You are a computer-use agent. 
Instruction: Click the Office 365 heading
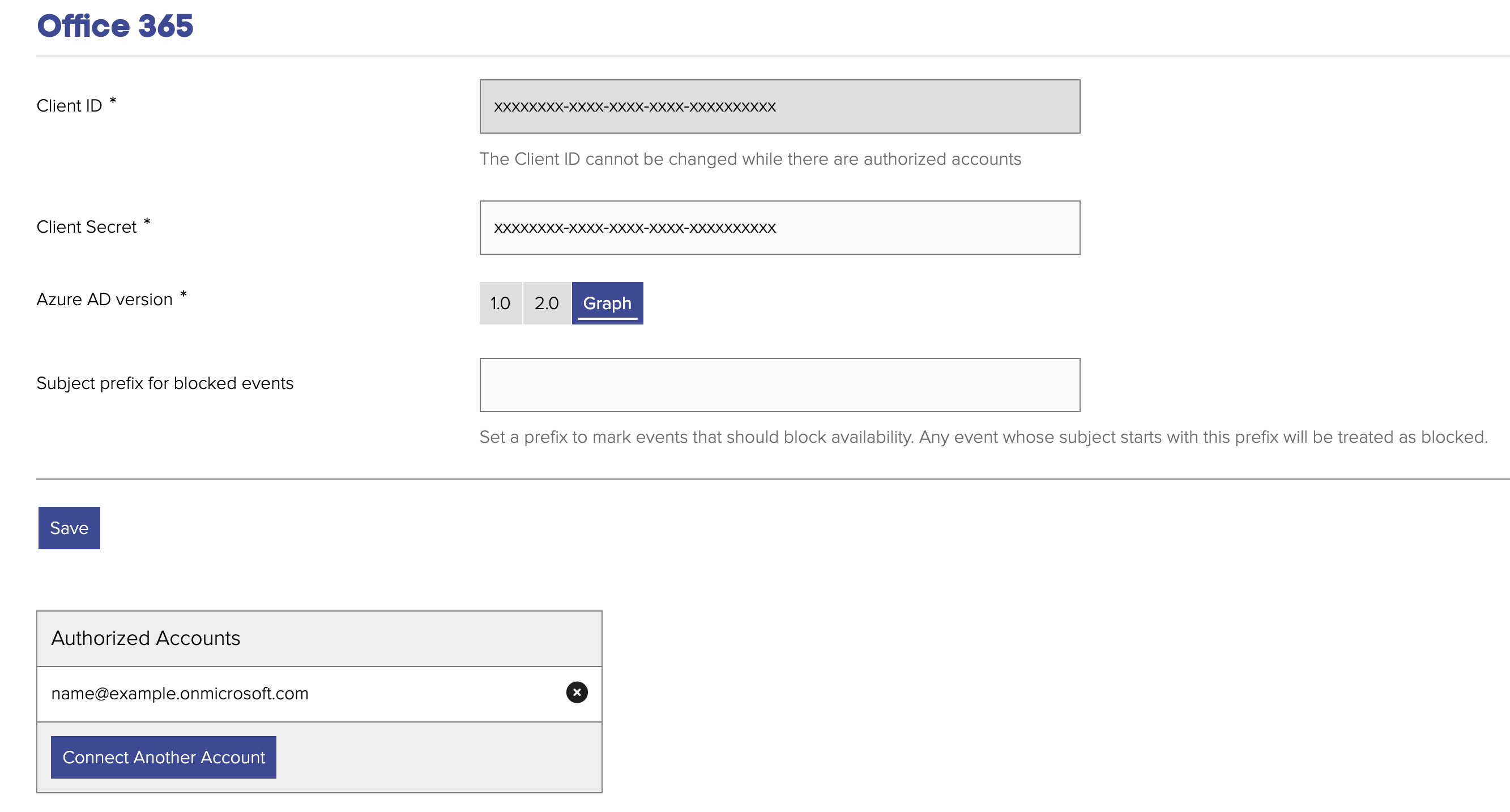[115, 26]
